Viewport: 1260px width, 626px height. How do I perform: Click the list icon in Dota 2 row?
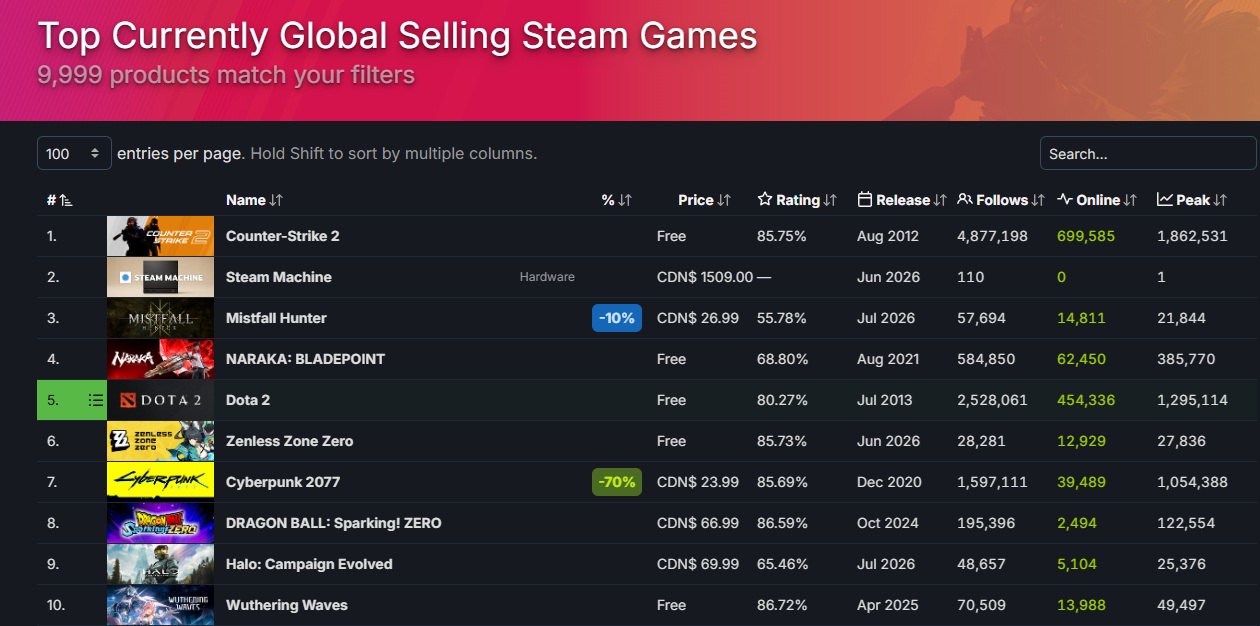click(x=95, y=400)
